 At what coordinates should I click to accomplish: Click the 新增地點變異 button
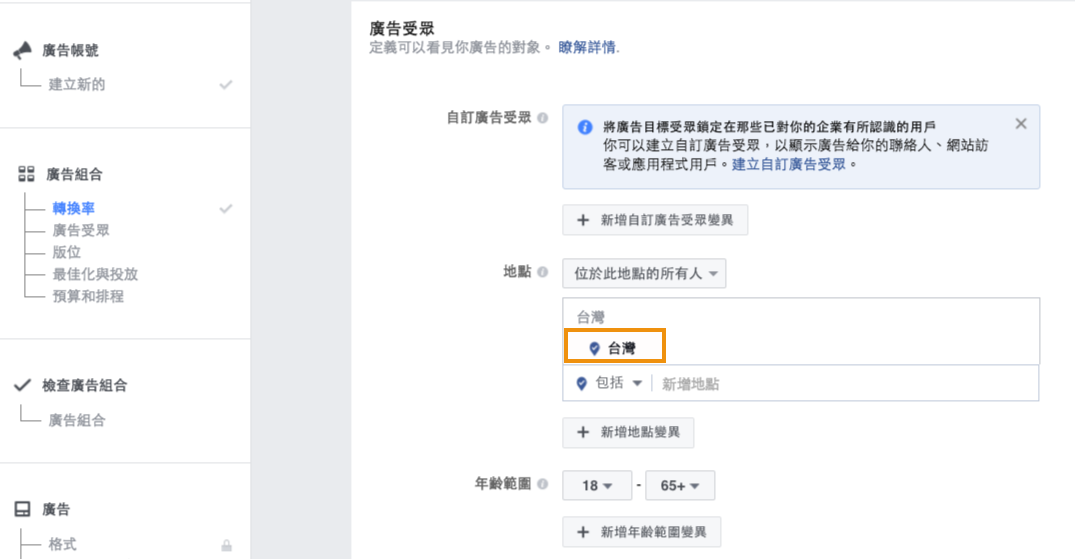[628, 433]
